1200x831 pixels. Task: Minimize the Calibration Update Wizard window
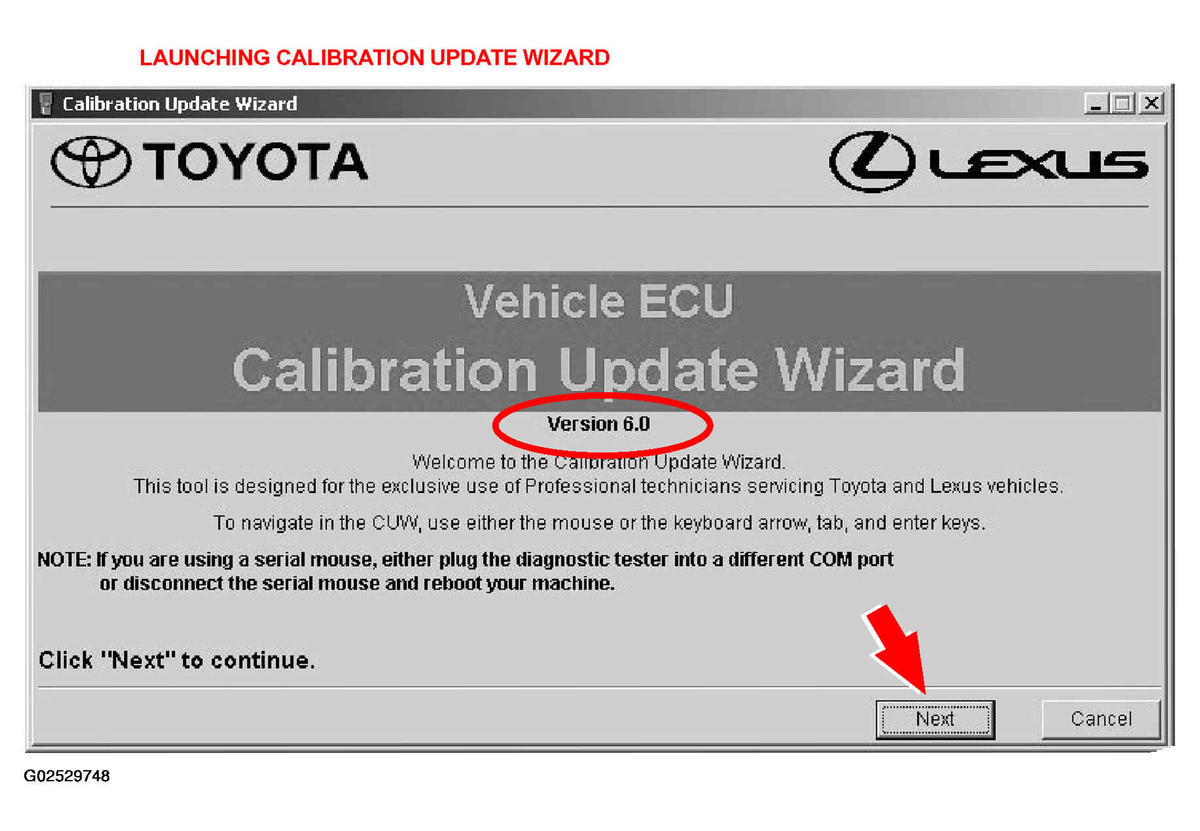click(1099, 103)
